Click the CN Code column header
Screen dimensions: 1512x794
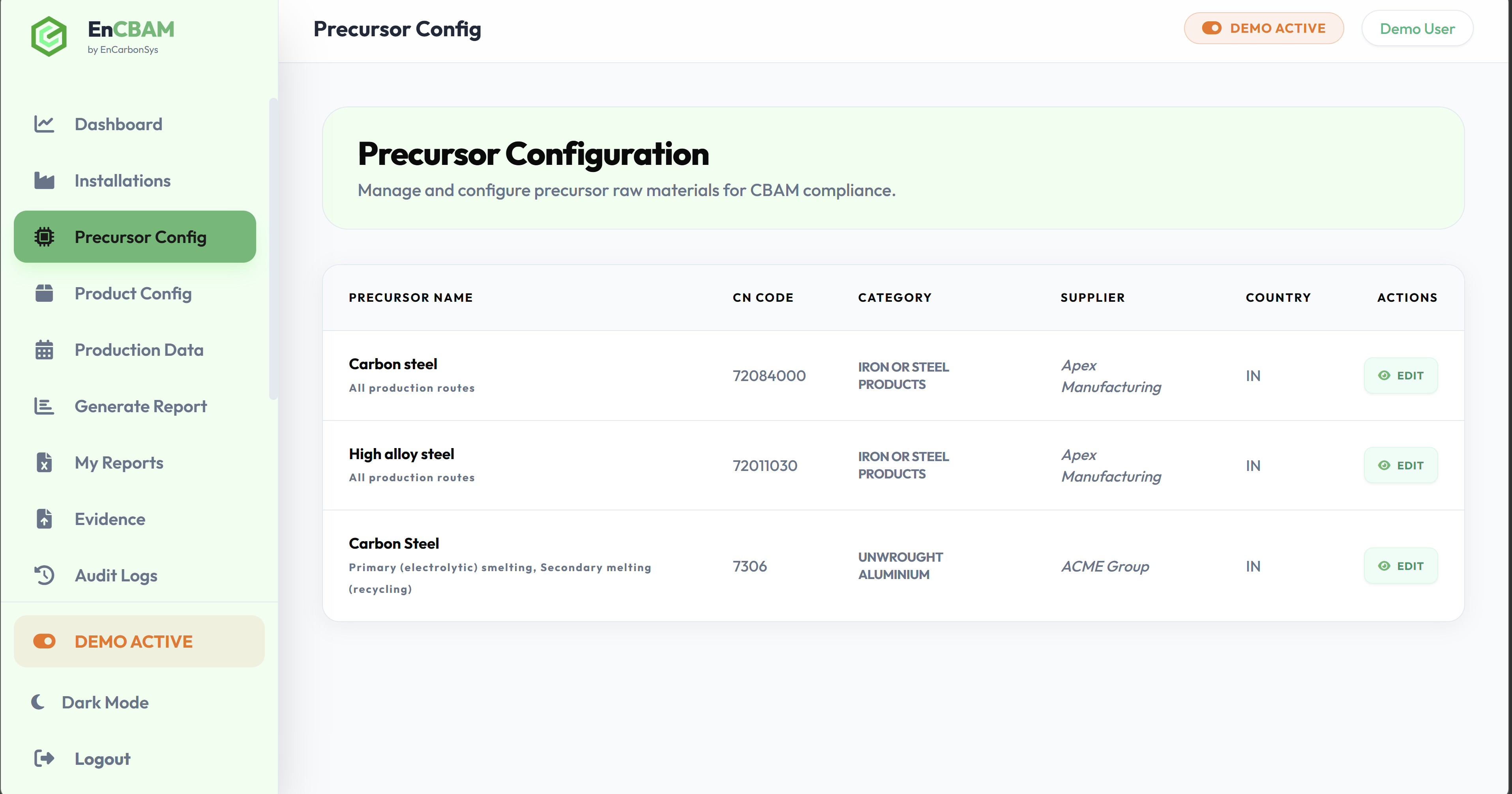(763, 297)
